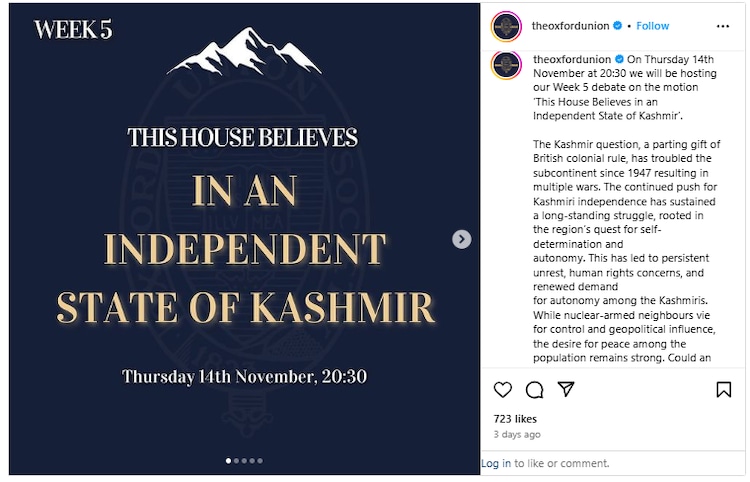The image size is (750, 482).
Task: Like the post with the heart icon
Action: 503,390
